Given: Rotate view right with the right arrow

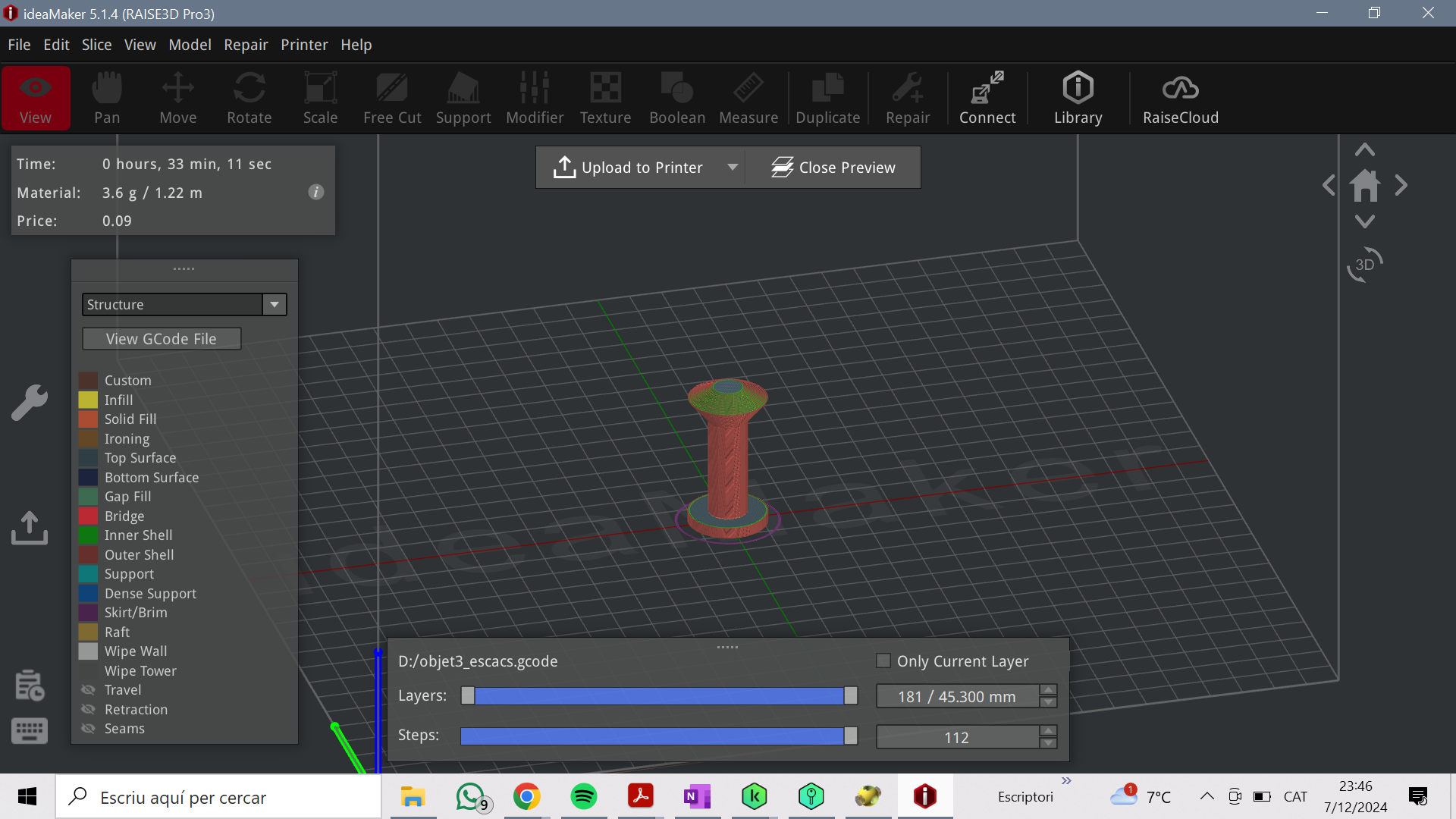Looking at the screenshot, I should pos(1401,185).
